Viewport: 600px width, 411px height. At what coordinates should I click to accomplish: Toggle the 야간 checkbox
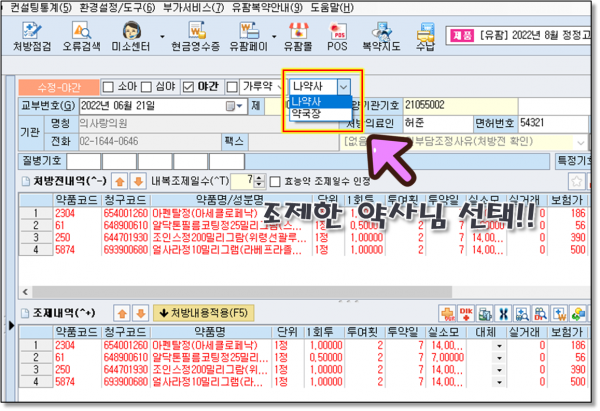click(188, 86)
